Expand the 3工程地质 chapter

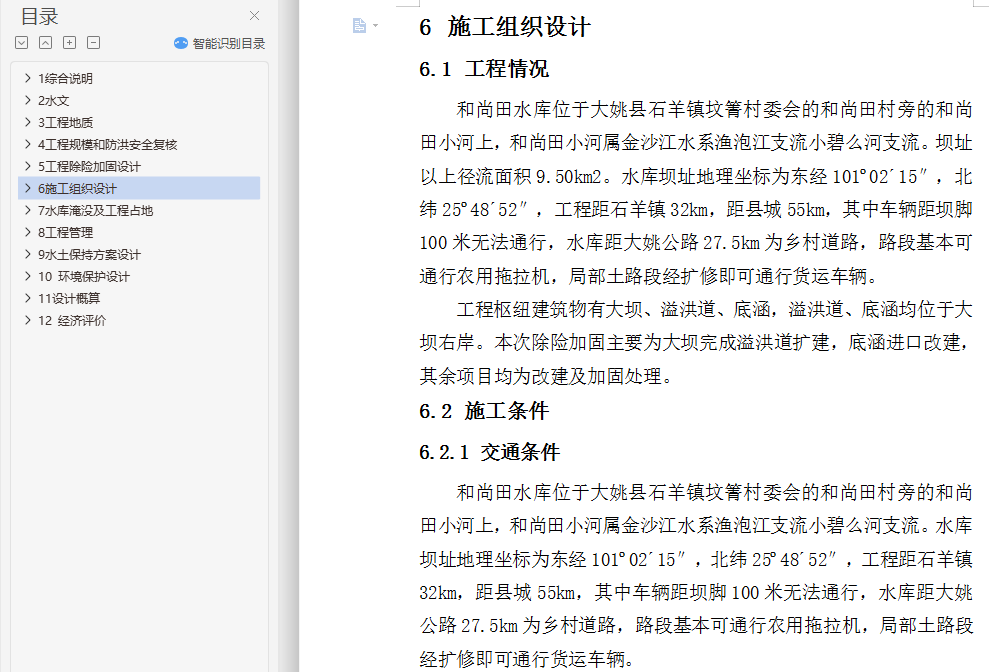tap(28, 122)
